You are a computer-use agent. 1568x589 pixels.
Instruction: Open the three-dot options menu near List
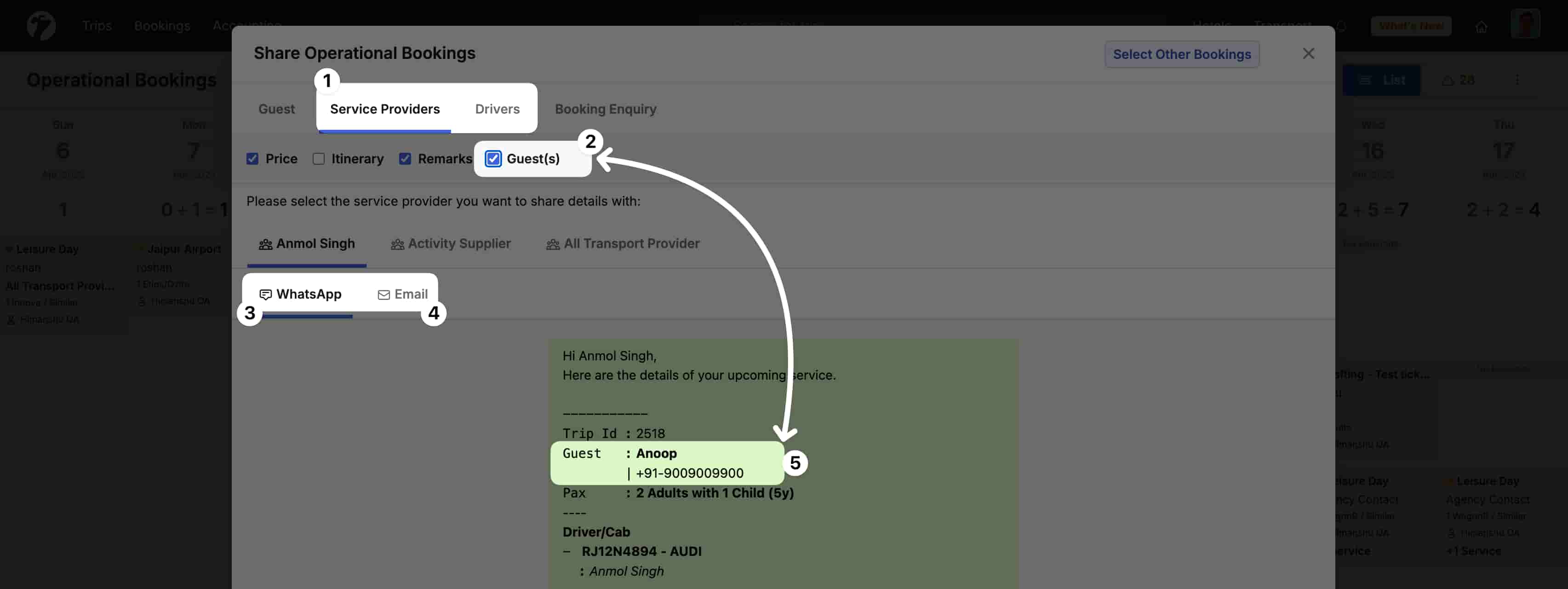coord(1517,80)
